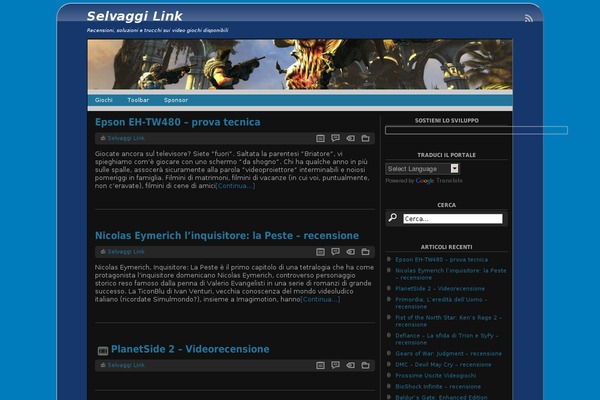Click folder icon in Nicolas Eymerich post
The image size is (600, 400).
coord(365,252)
